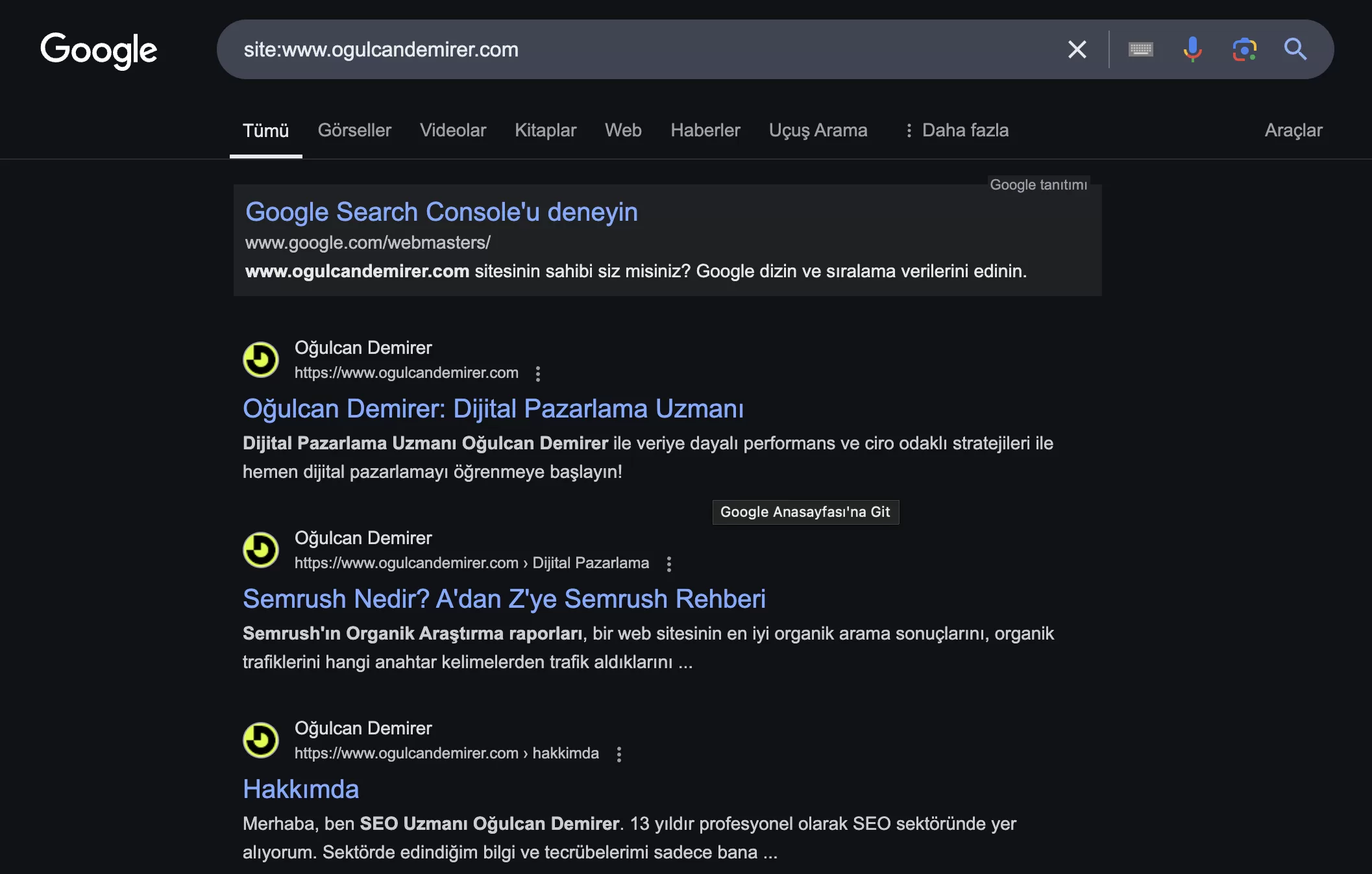Switch to the Görseller tab

click(354, 131)
